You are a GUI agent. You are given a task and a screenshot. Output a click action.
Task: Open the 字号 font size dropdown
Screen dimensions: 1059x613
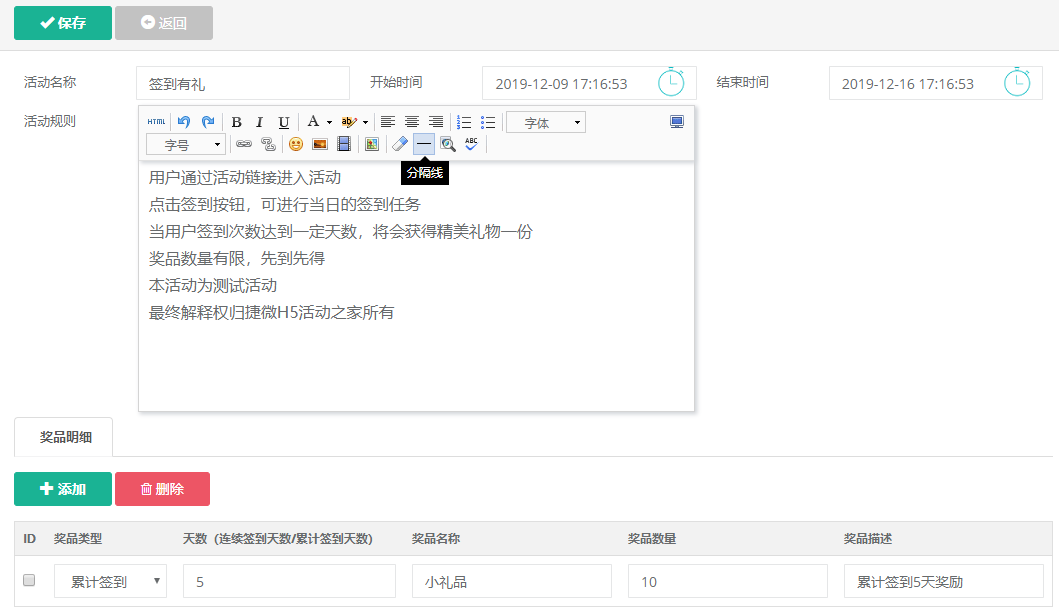[x=186, y=144]
